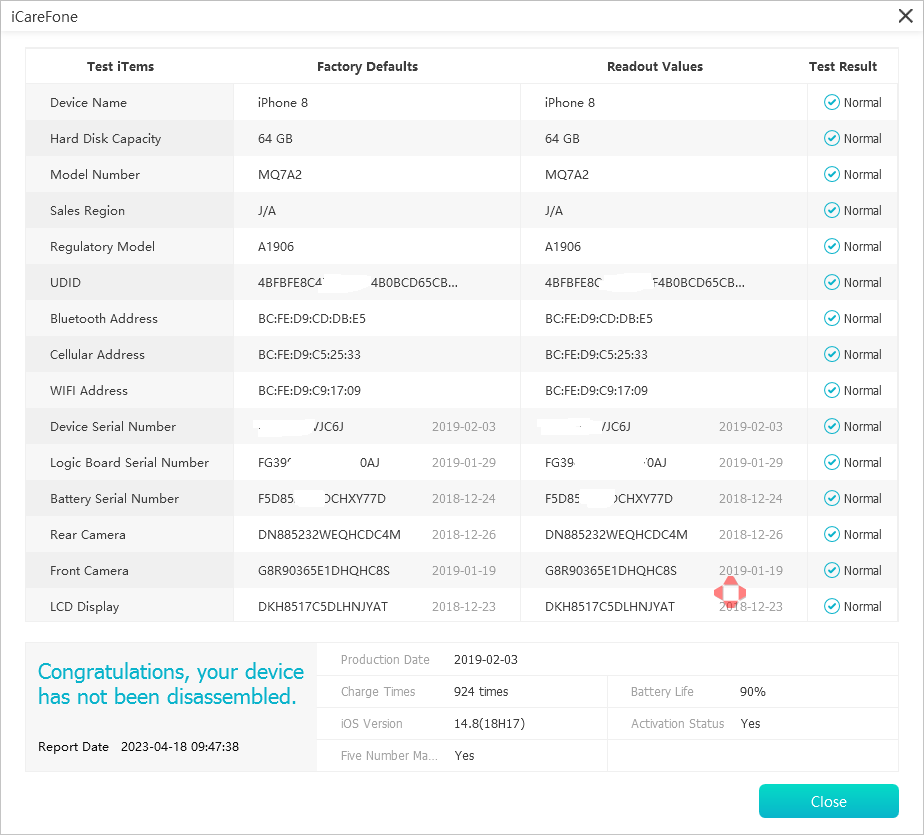Click the Bluetooth Address checkmark icon
Screen dimensions: 924x835
pos(831,318)
